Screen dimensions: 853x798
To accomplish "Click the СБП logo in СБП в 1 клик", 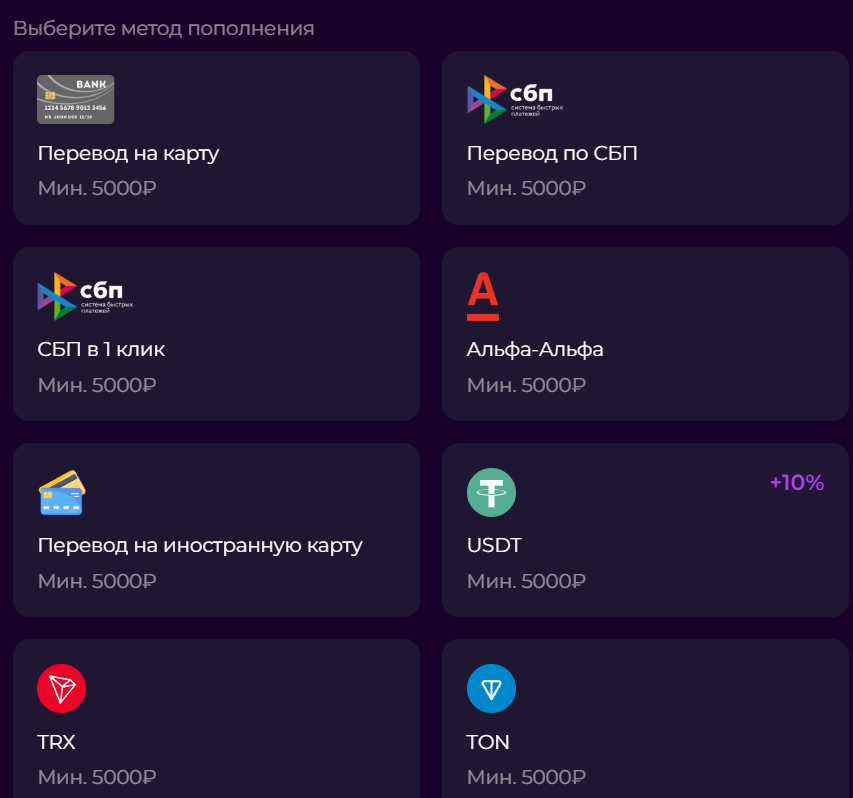I will (x=85, y=296).
